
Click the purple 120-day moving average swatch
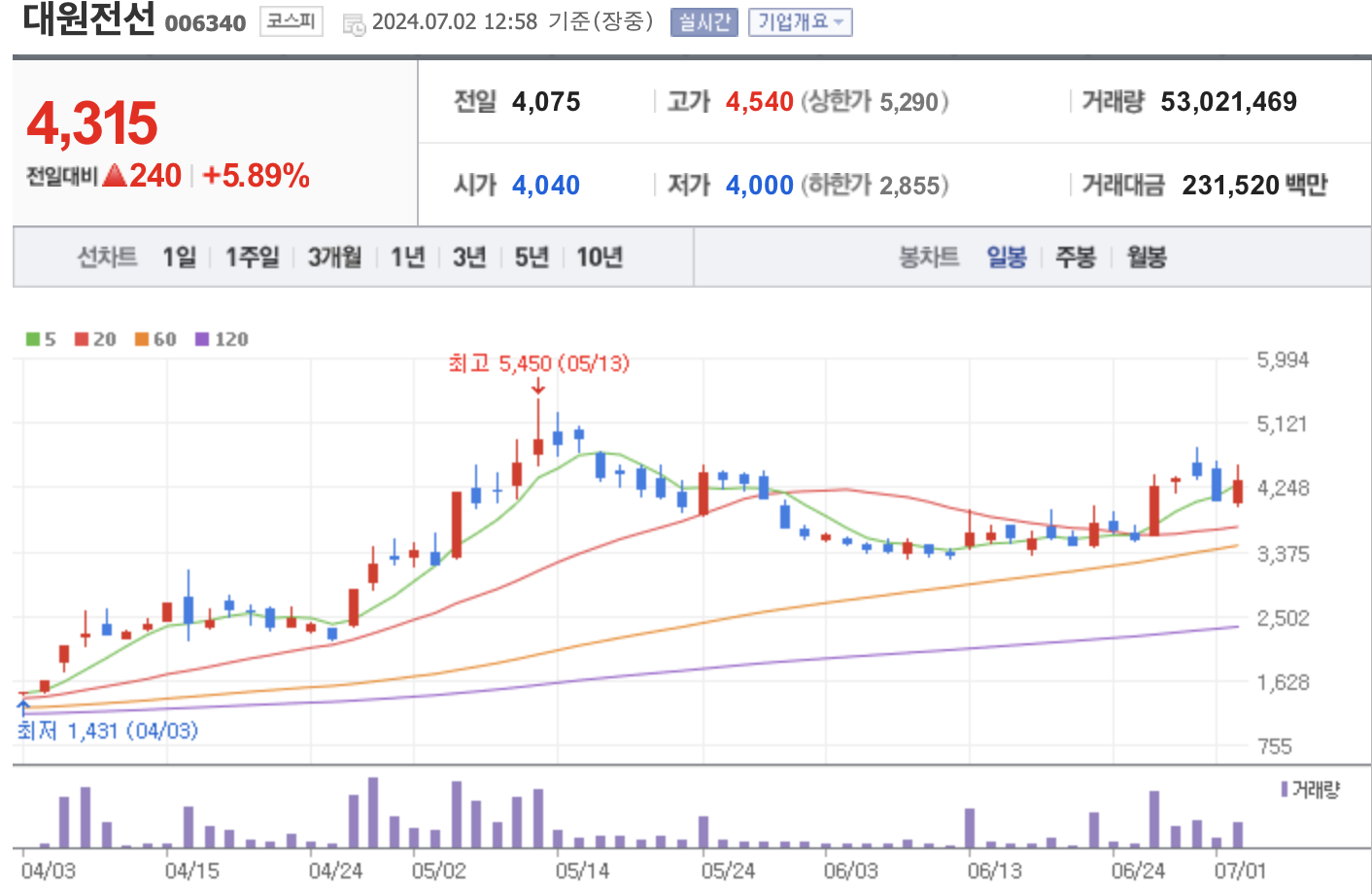[x=202, y=339]
